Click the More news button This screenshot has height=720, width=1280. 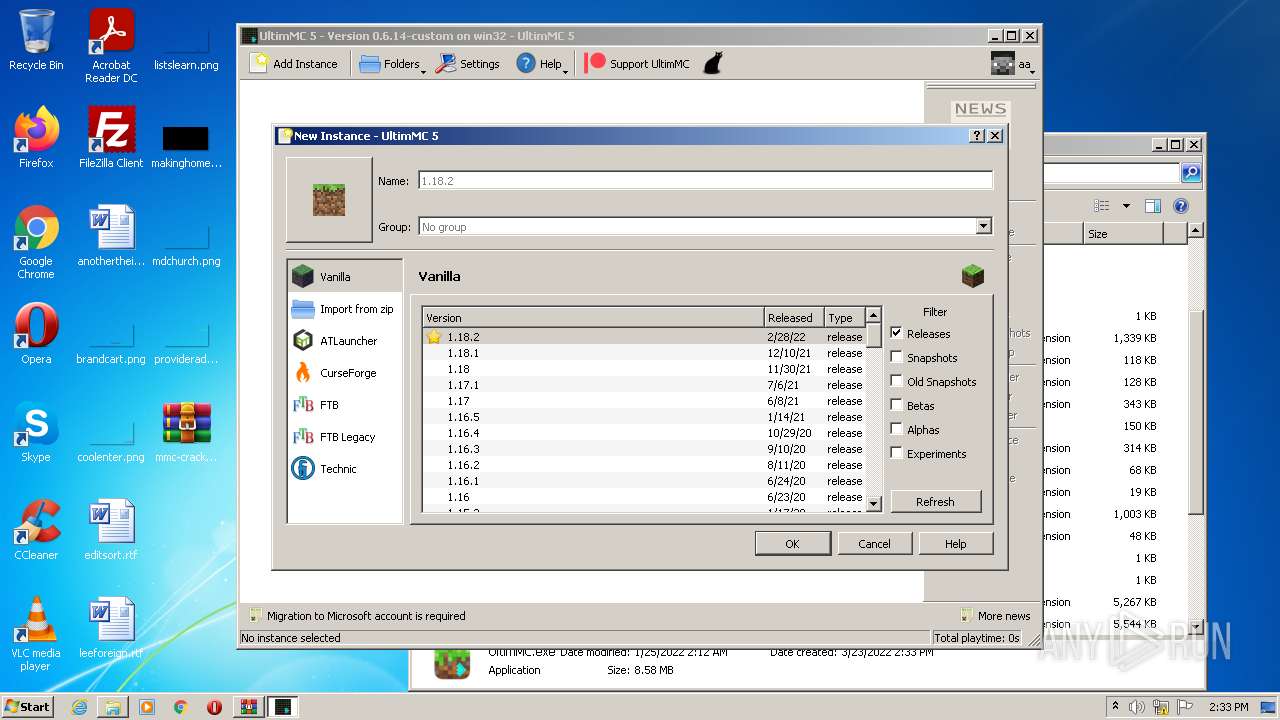coord(995,616)
